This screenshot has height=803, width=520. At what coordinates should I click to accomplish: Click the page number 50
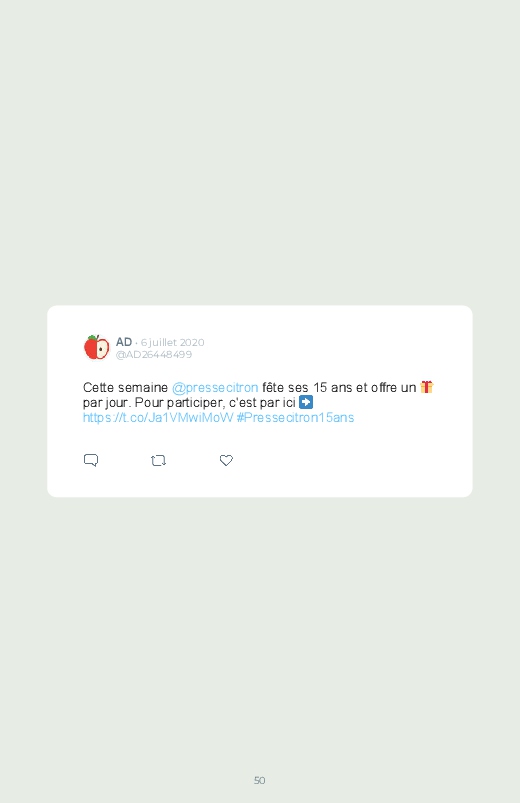coord(260,780)
